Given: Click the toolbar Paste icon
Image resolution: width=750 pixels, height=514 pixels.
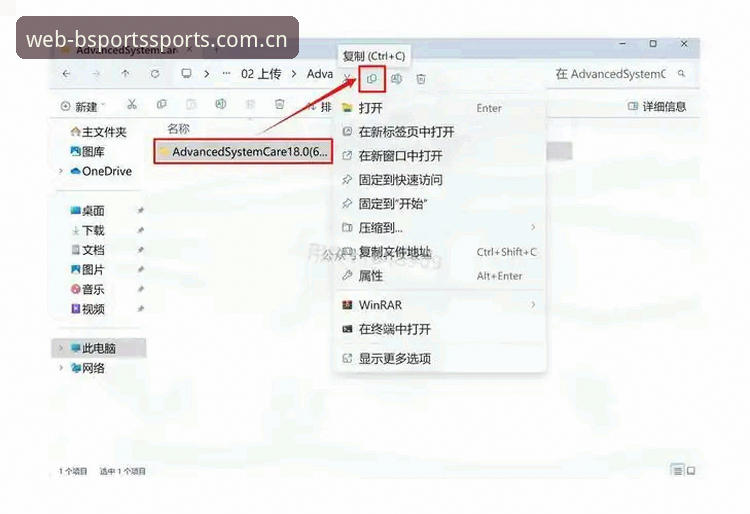Looking at the screenshot, I should pyautogui.click(x=191, y=104).
